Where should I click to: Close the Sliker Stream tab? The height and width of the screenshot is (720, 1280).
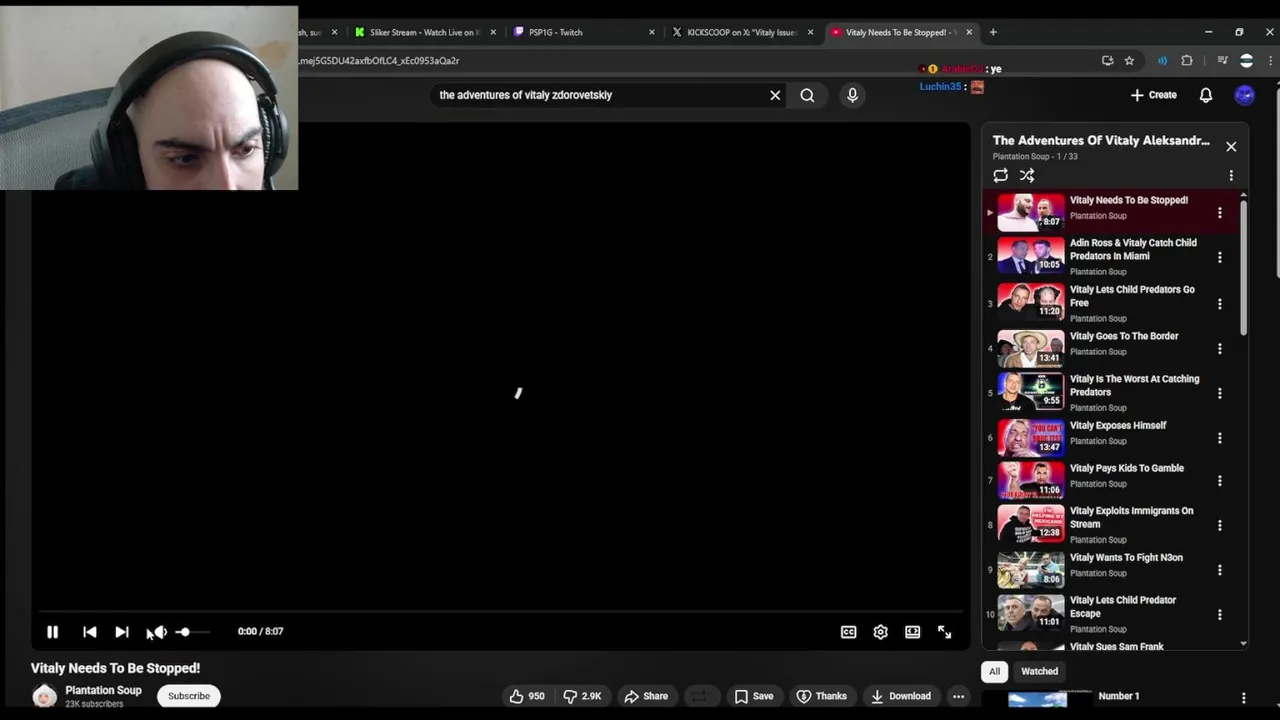click(x=493, y=32)
